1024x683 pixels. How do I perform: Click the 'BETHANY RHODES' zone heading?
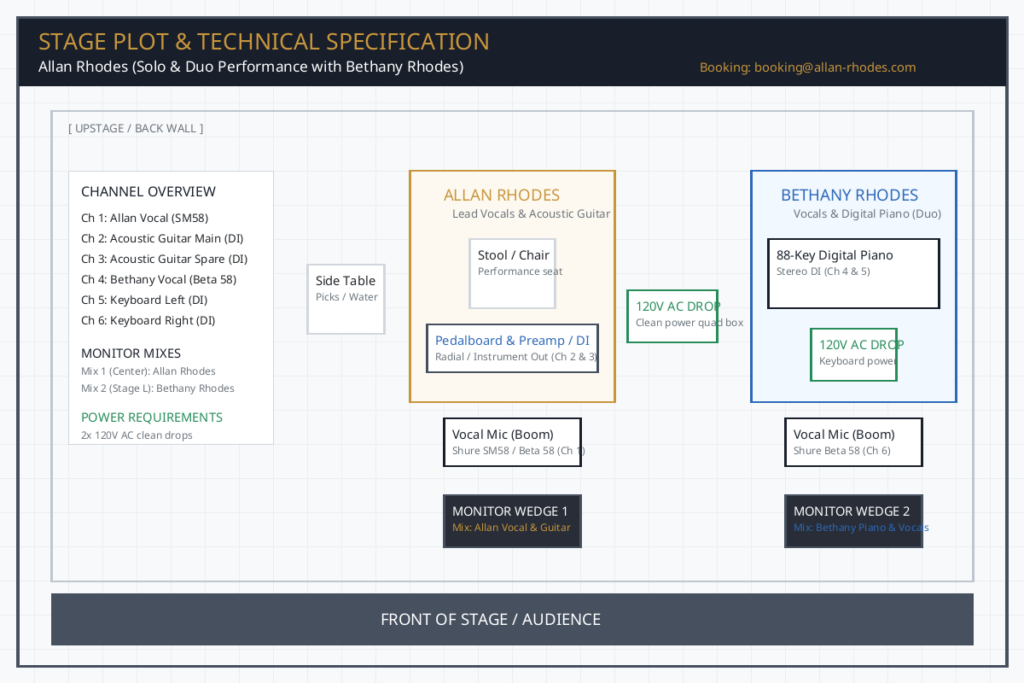pyautogui.click(x=850, y=195)
